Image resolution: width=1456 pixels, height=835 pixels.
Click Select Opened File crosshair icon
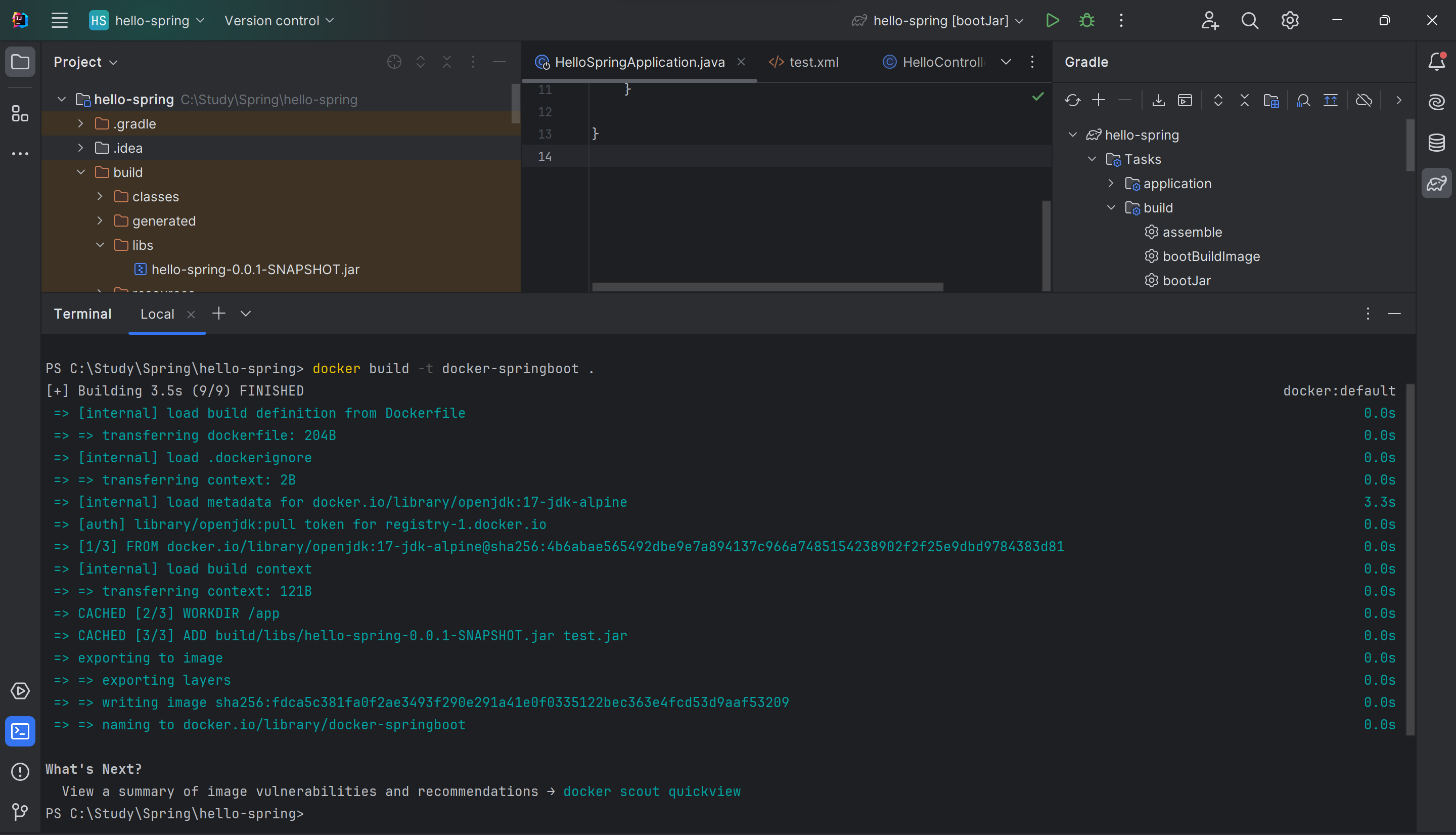tap(394, 62)
